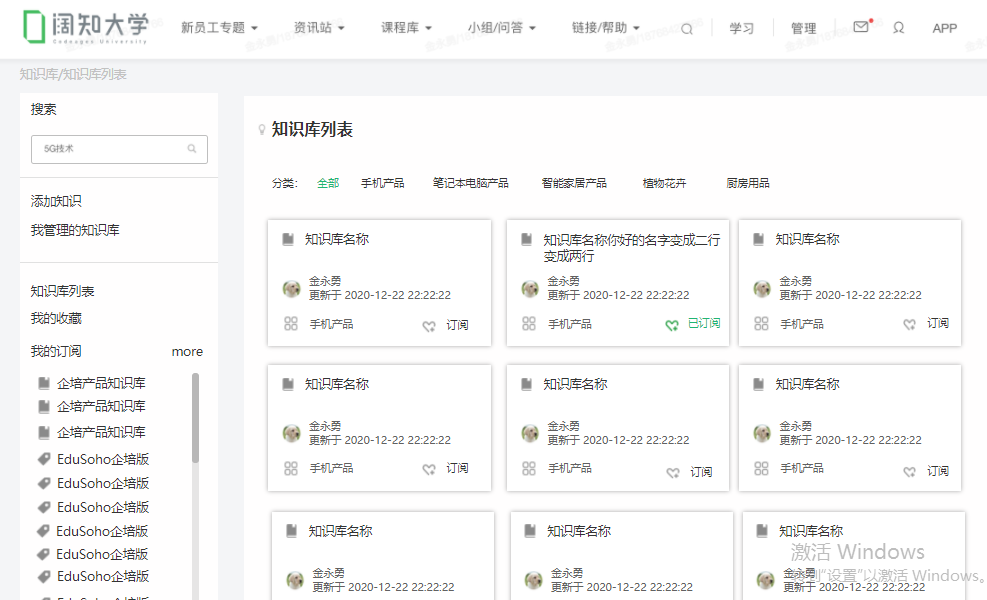The width and height of the screenshot is (987, 600).
Task: Expand the 链接/帮助 dropdown menu
Action: click(605, 28)
